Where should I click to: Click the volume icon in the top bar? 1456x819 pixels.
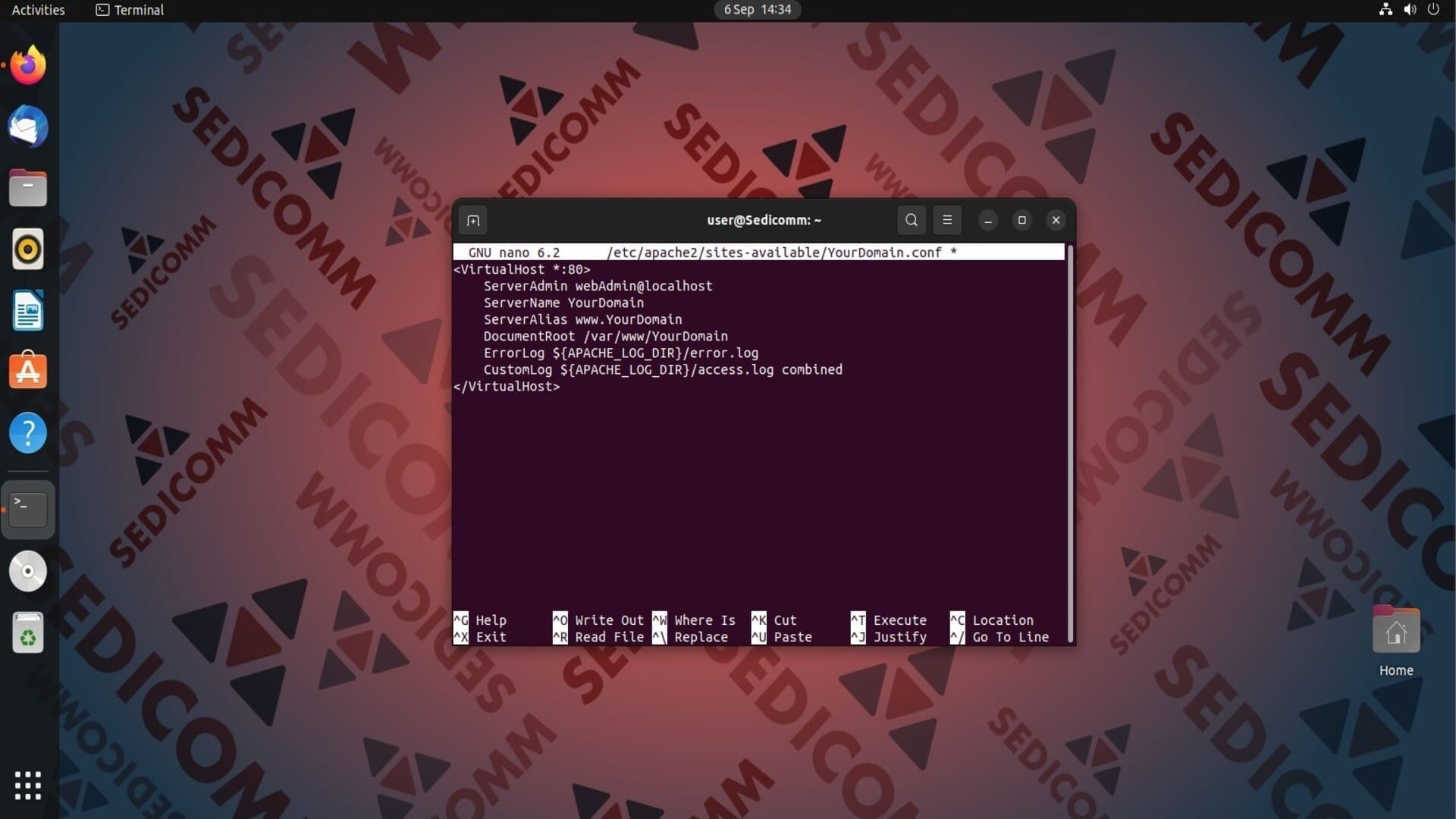coord(1410,10)
